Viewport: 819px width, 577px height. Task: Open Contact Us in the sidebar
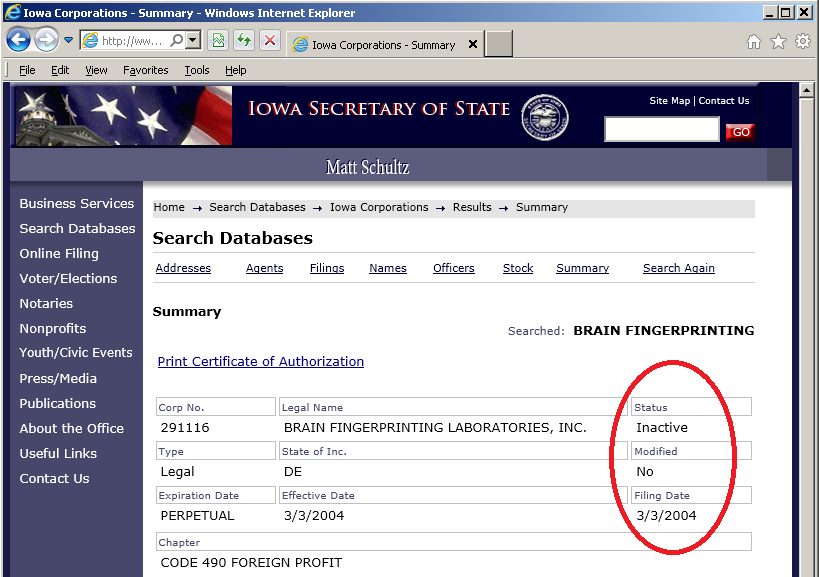(x=54, y=479)
